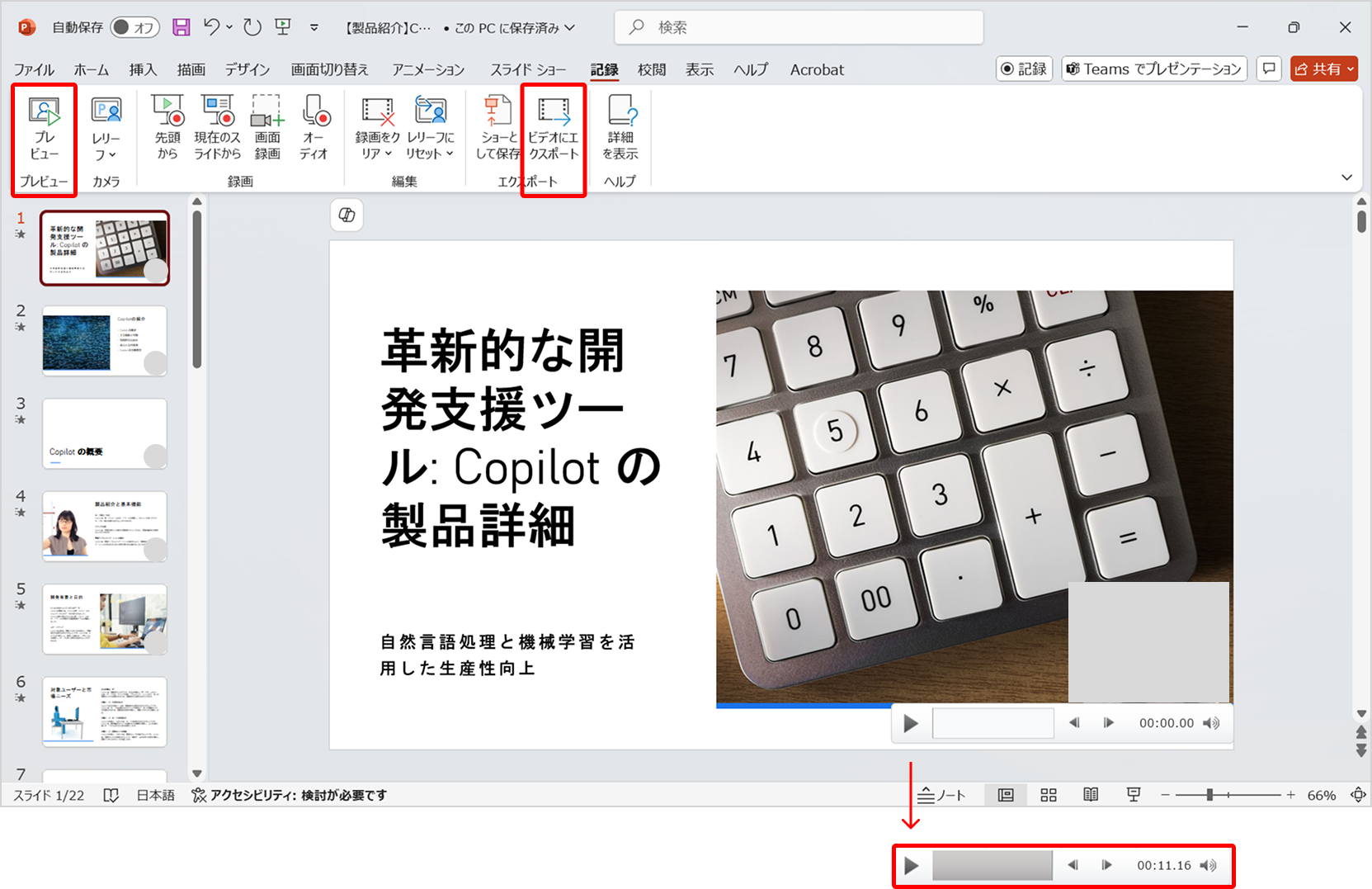Adjust the zoom slider handle
Image resolution: width=1372 pixels, height=889 pixels.
tap(1209, 795)
